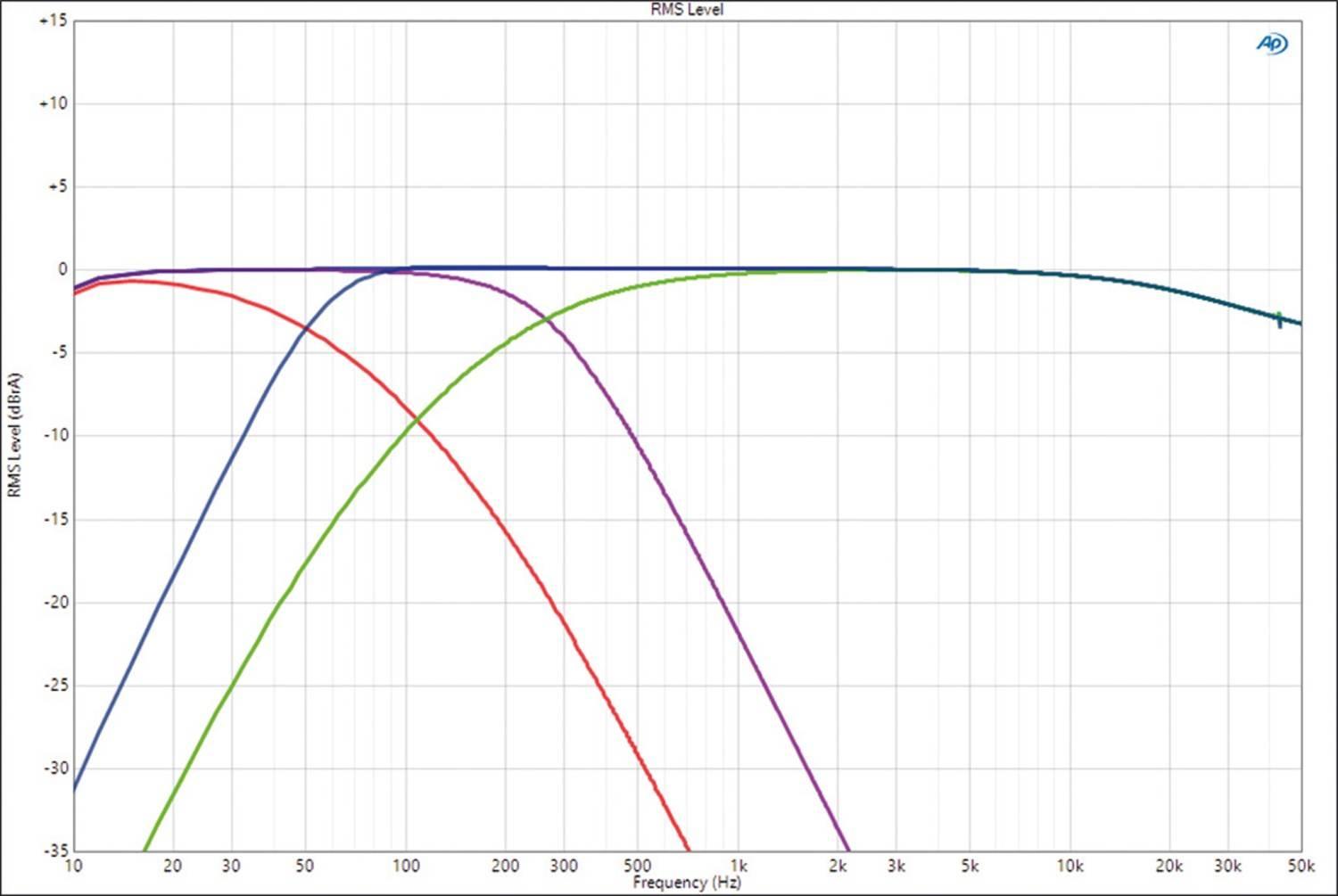Image resolution: width=1338 pixels, height=896 pixels.
Task: Click the '1k' frequency tick label
Action: click(x=739, y=866)
